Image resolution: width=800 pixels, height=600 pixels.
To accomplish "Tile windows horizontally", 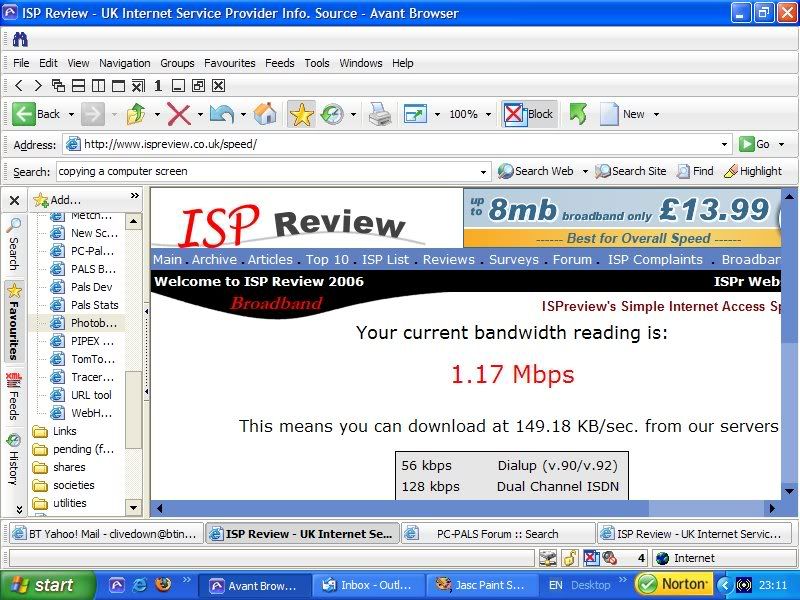I will tap(79, 86).
